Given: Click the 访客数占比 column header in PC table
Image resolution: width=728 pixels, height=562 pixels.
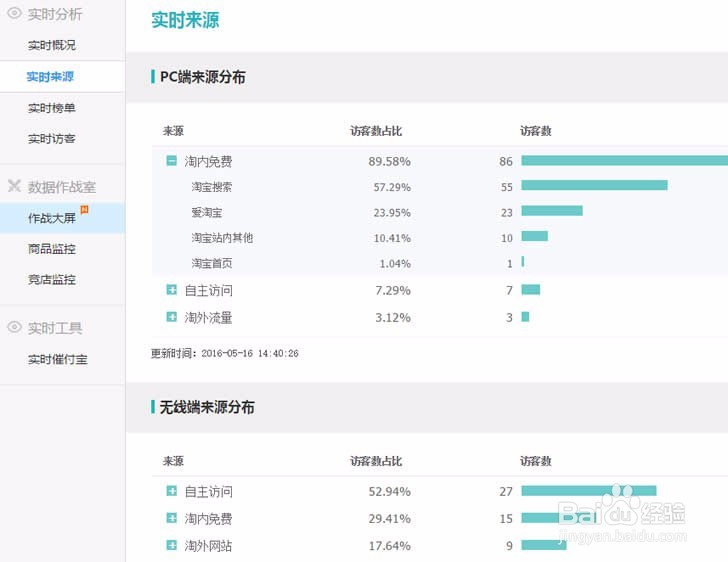Looking at the screenshot, I should coord(376,131).
